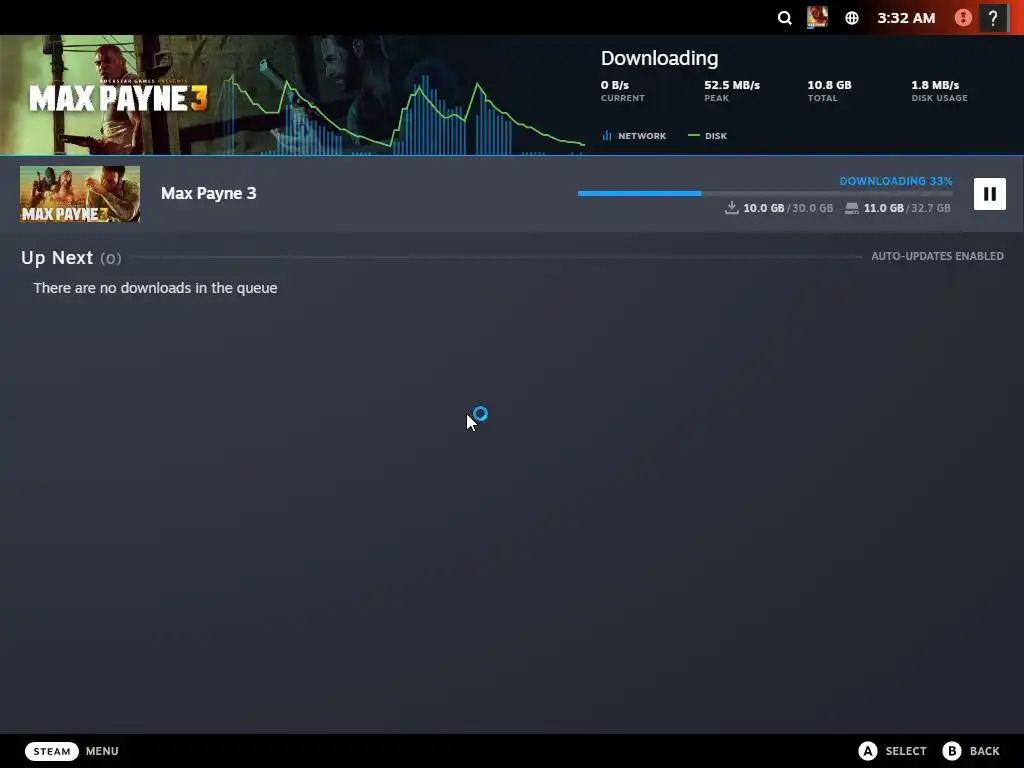The height and width of the screenshot is (768, 1024).
Task: Click the Downloading header title
Action: [x=659, y=58]
